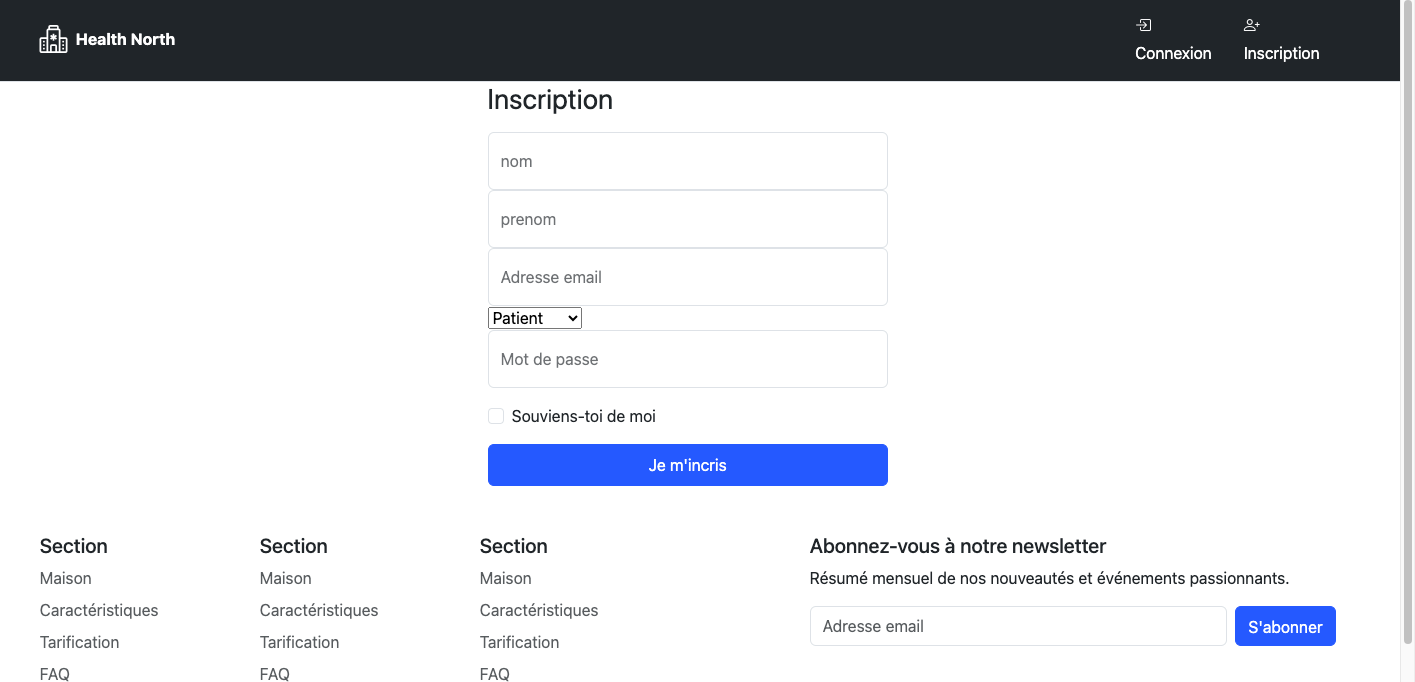Click the newsletter 'Adresse email' field
This screenshot has width=1415, height=682.
(x=1017, y=626)
